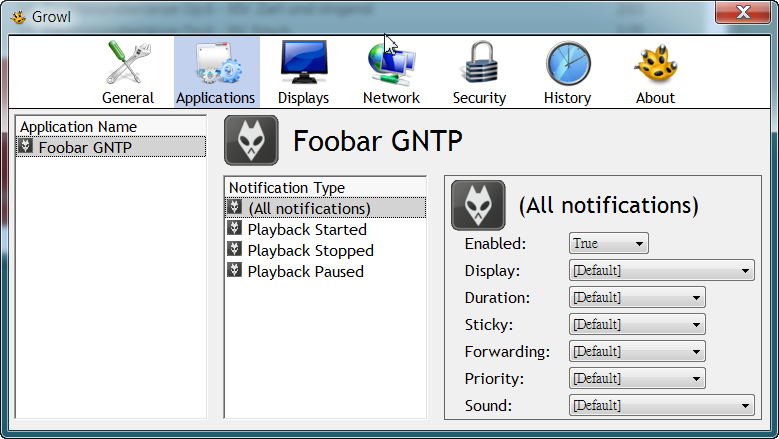This screenshot has width=779, height=439.
Task: Open the Sound dropdown
Action: 661,405
